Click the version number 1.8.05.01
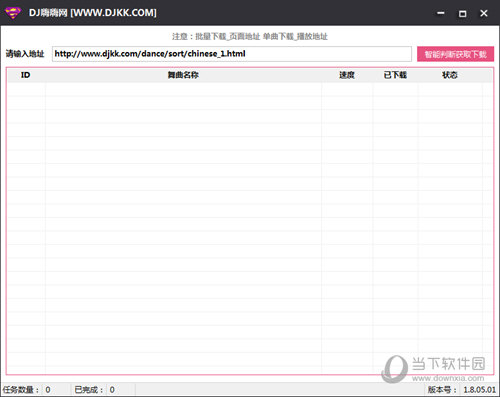The width and height of the screenshot is (500, 397). pyautogui.click(x=480, y=390)
